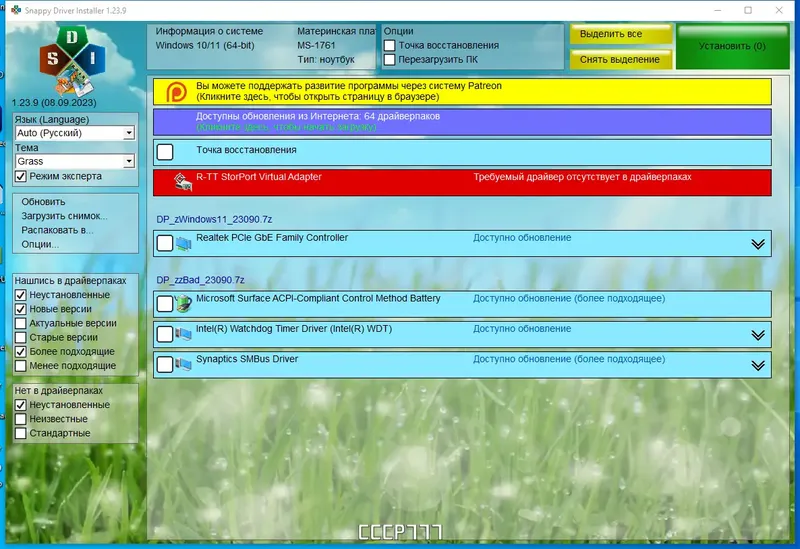Image resolution: width=800 pixels, height=549 pixels.
Task: Click the Microsoft Surface battery device icon
Action: [x=183, y=304]
